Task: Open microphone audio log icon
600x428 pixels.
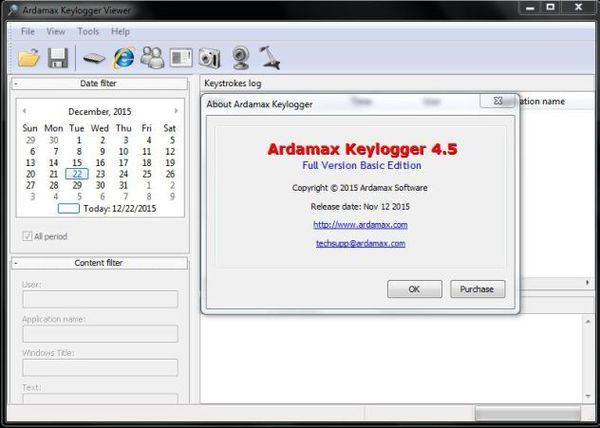Action: pos(270,58)
